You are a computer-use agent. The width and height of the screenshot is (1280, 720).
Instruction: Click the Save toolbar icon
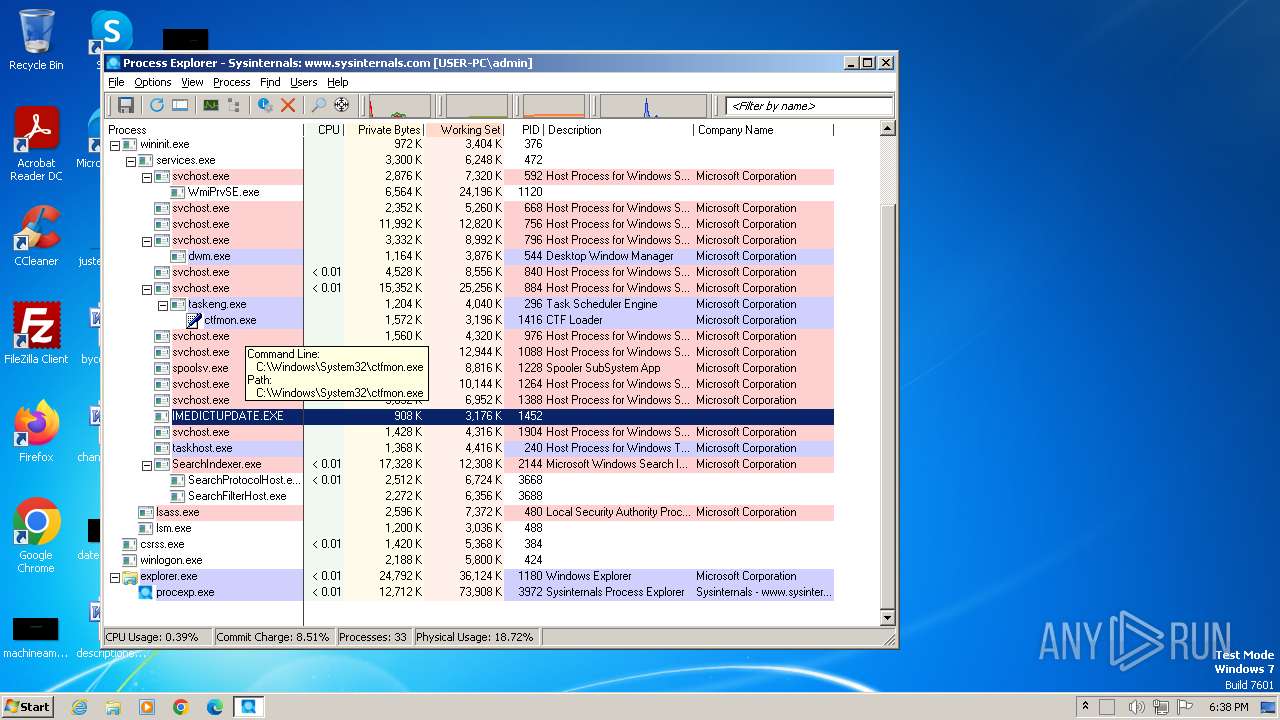click(x=126, y=105)
